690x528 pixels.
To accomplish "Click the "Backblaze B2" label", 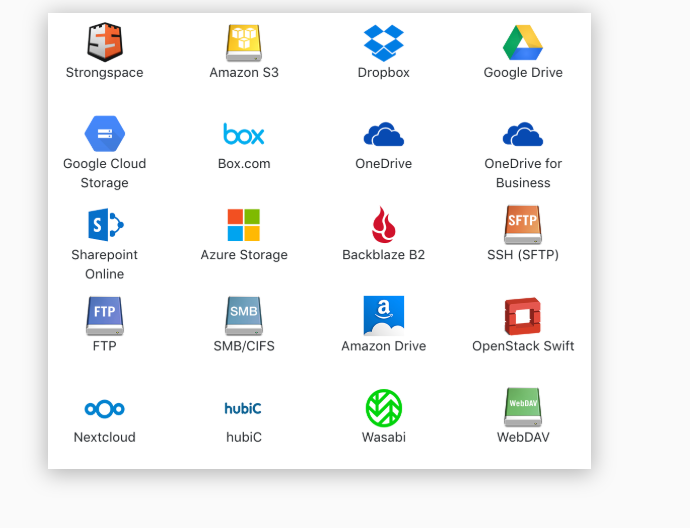I will (384, 255).
